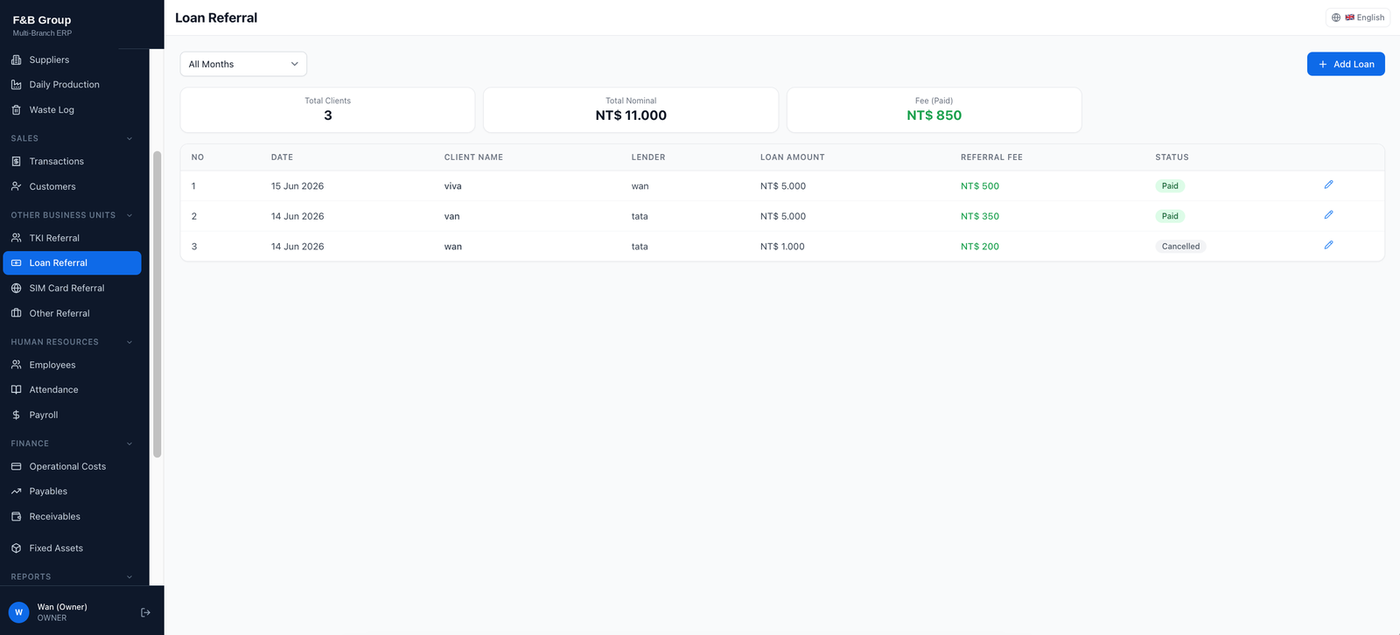Viewport: 1400px width, 635px height.
Task: Click the Suppliers building icon
Action: click(16, 60)
